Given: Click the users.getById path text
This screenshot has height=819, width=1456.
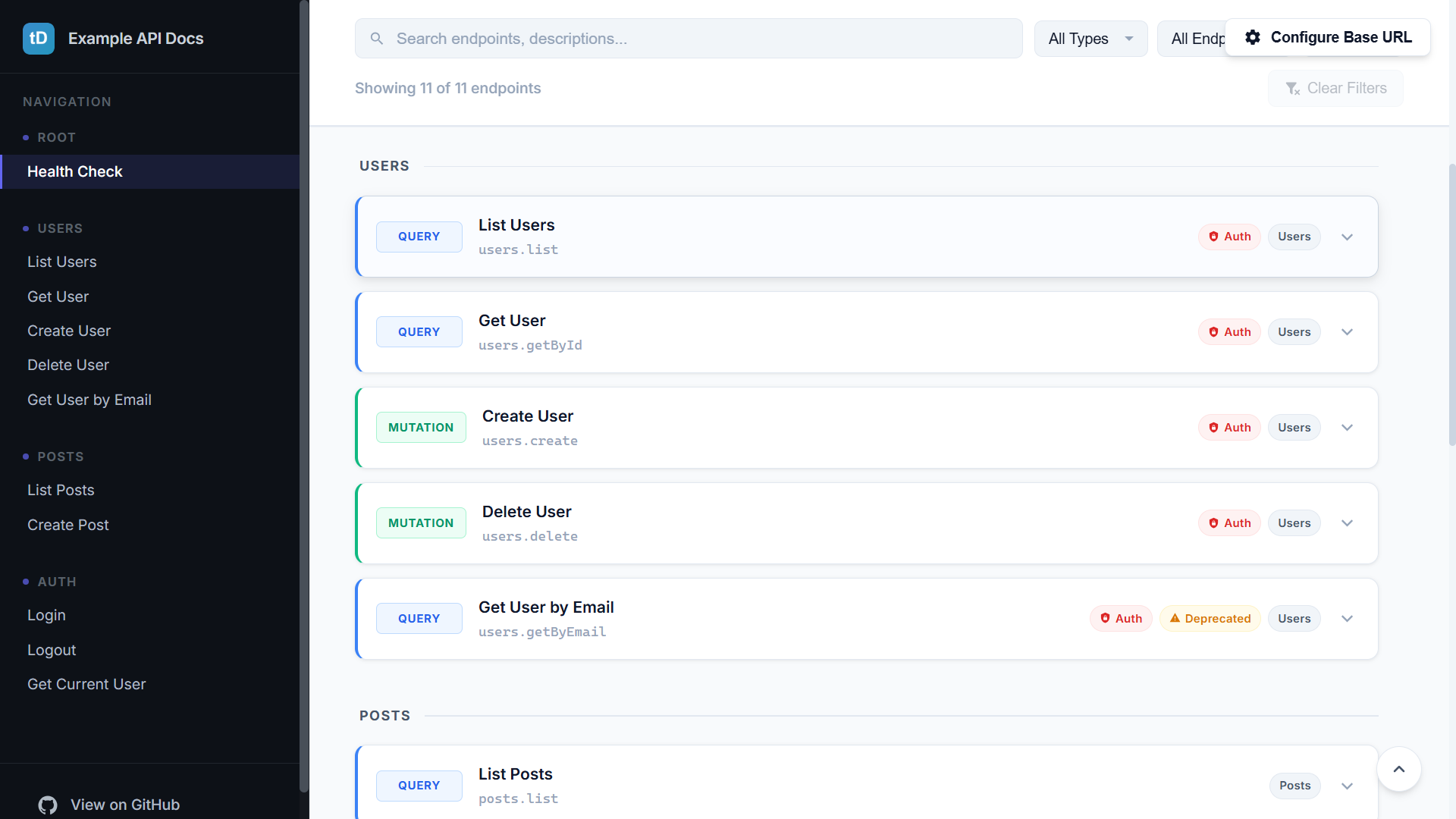Looking at the screenshot, I should pyautogui.click(x=530, y=345).
